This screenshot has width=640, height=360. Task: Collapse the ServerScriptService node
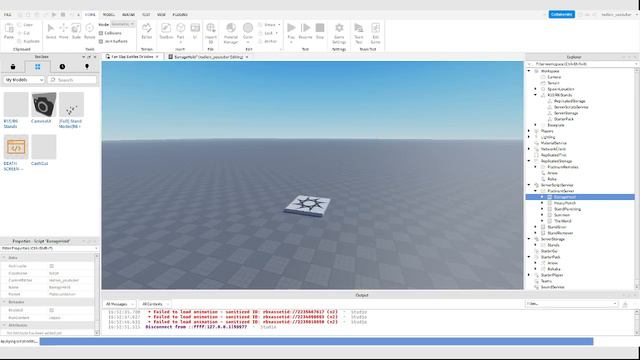point(529,185)
